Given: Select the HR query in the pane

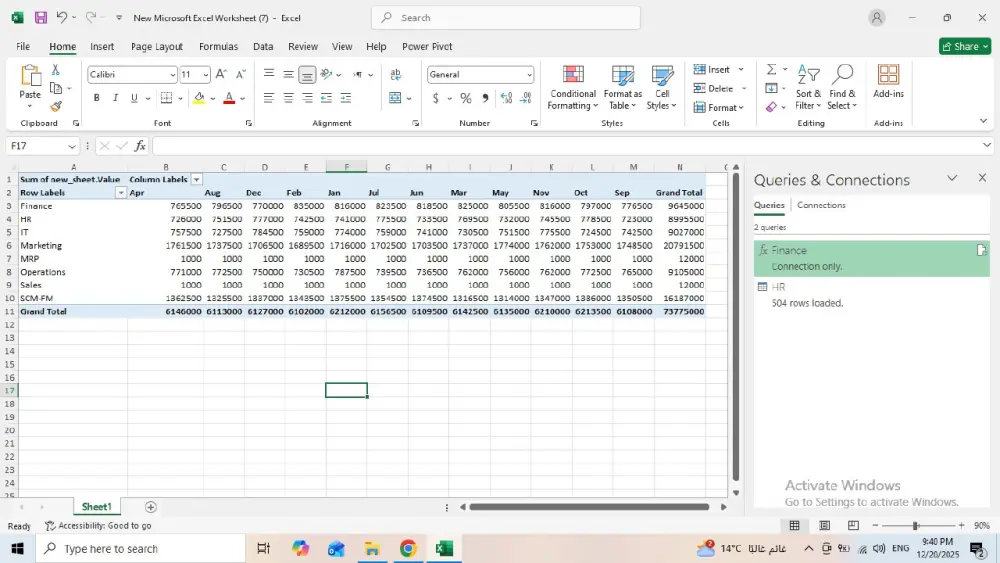Looking at the screenshot, I should click(871, 295).
